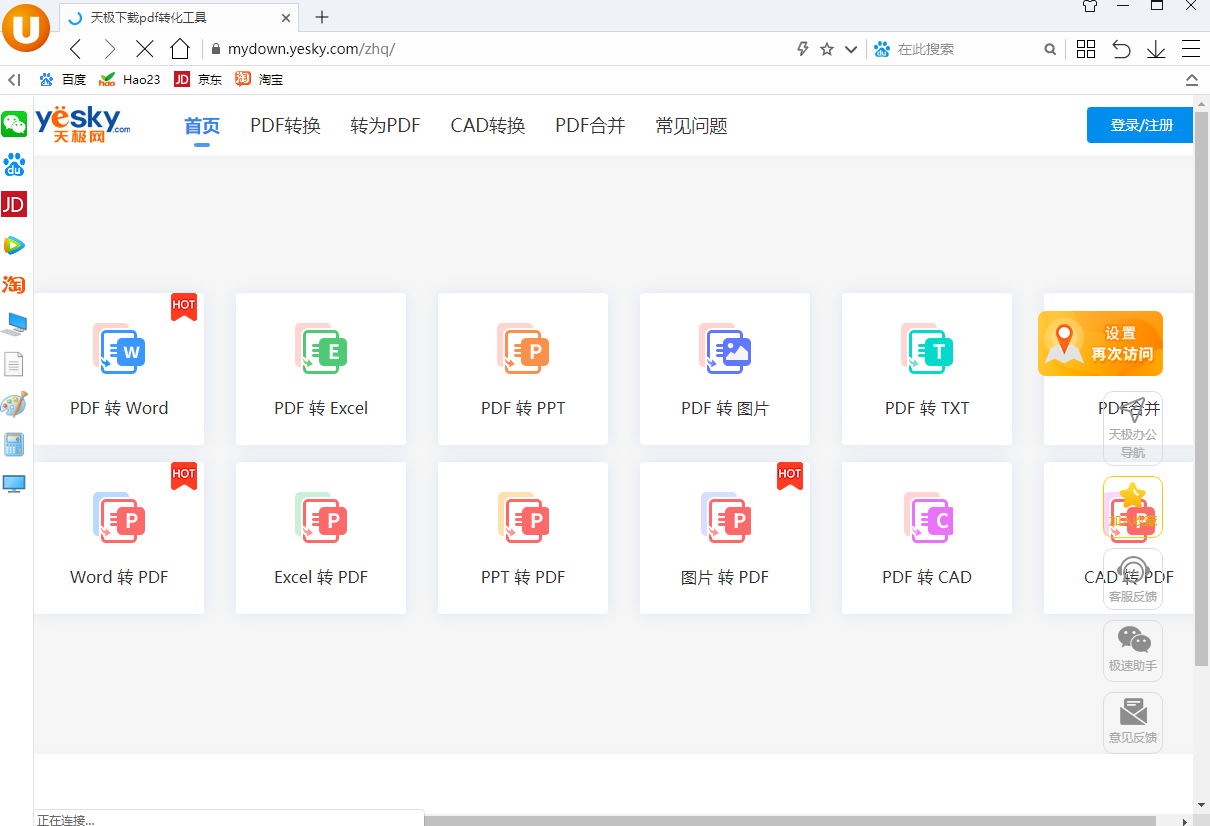Open the PDF 转 Word converter card

coord(119,369)
